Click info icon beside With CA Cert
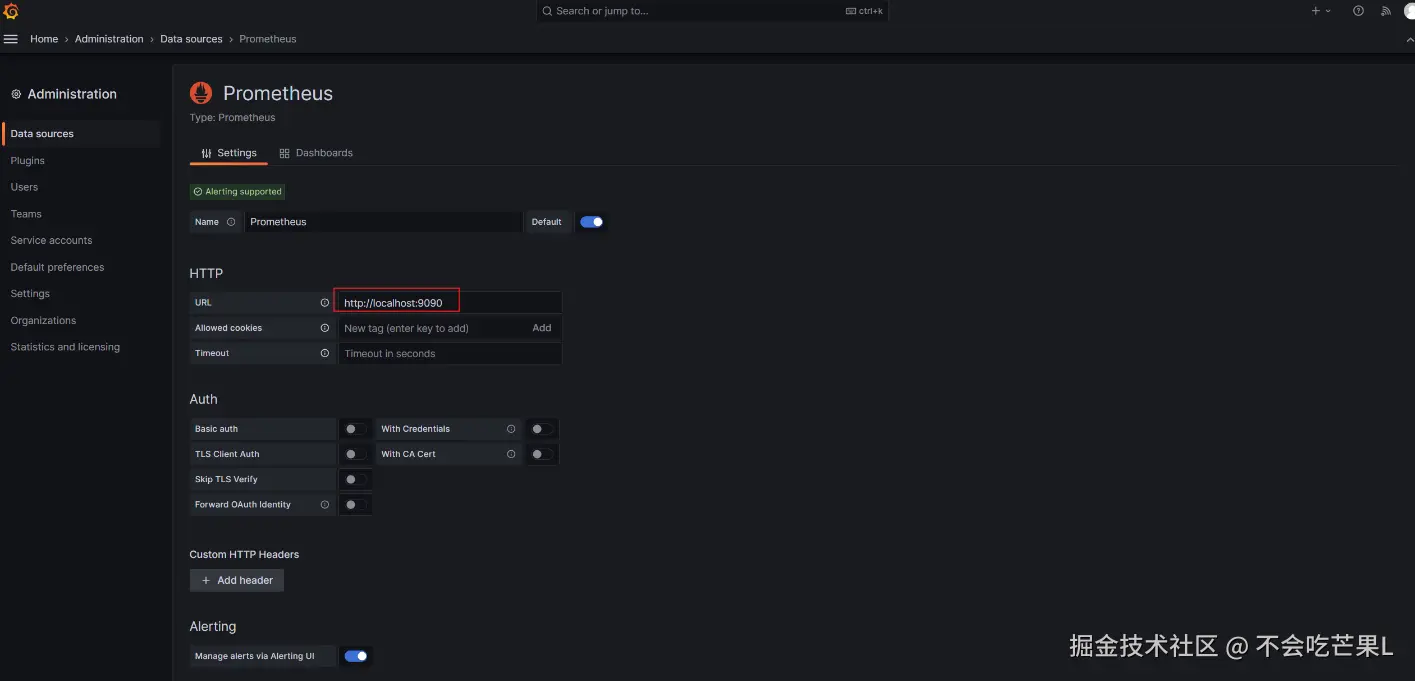This screenshot has height=681, width=1415. [x=511, y=454]
